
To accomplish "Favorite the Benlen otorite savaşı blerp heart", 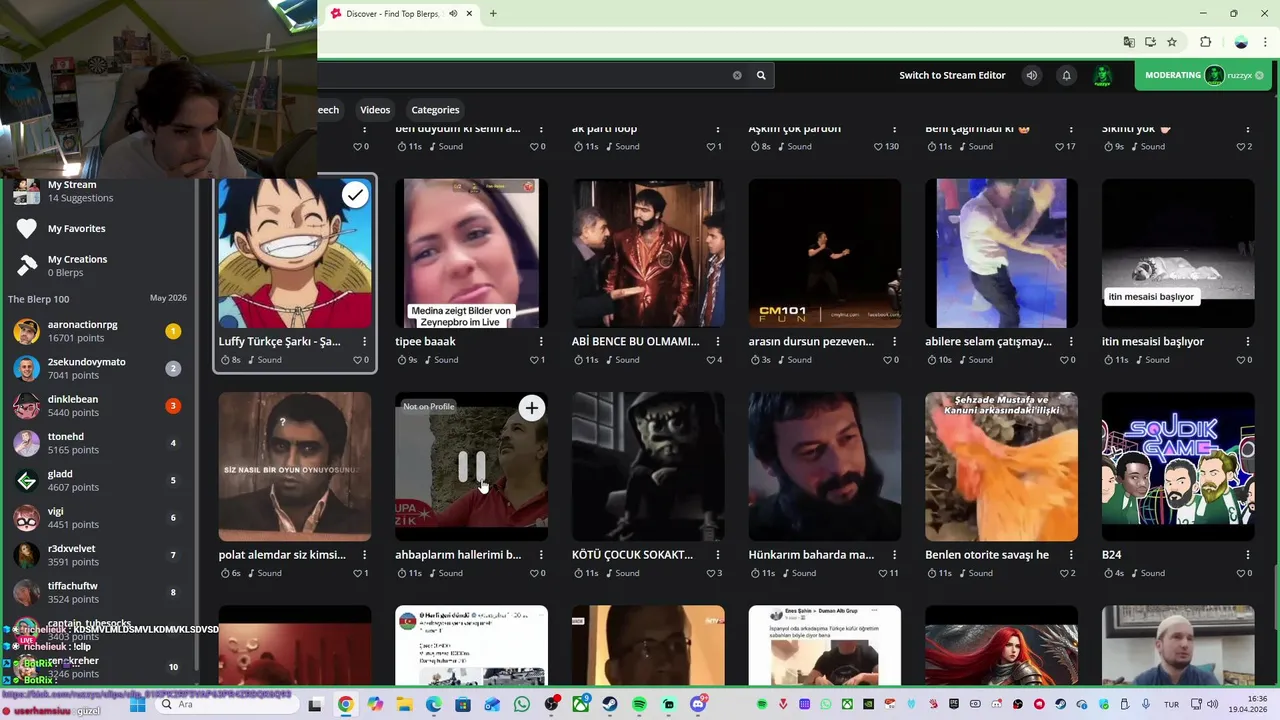I will coord(1063,573).
